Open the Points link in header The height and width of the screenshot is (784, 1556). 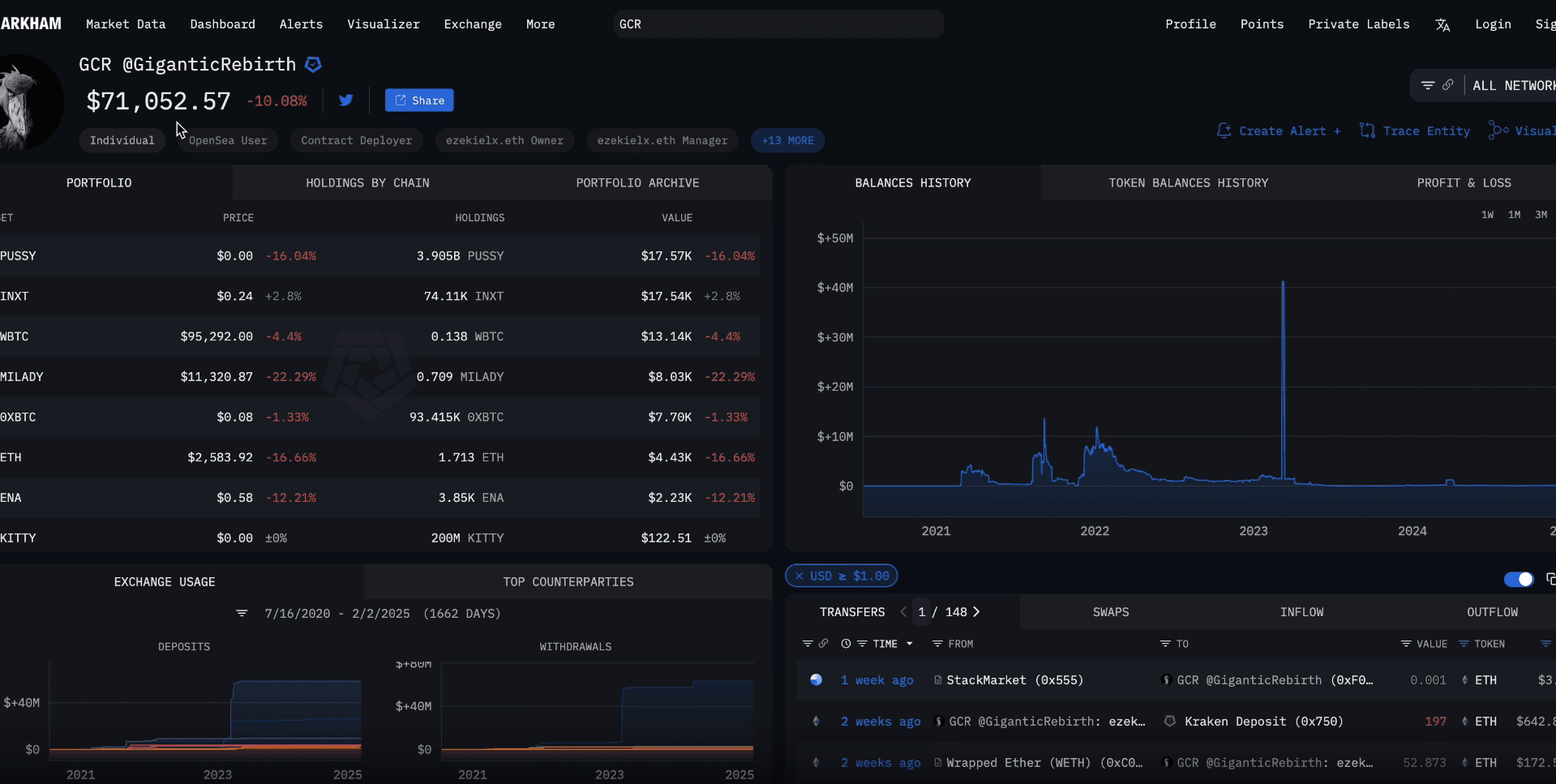(1262, 24)
